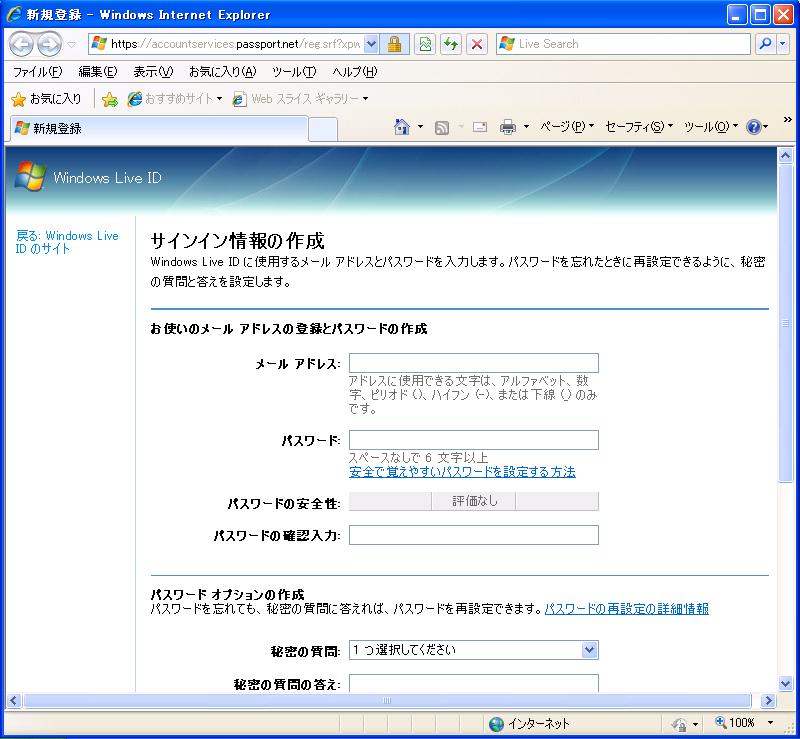The width and height of the screenshot is (800, 739).
Task: Click the Print icon
Action: (x=507, y=127)
